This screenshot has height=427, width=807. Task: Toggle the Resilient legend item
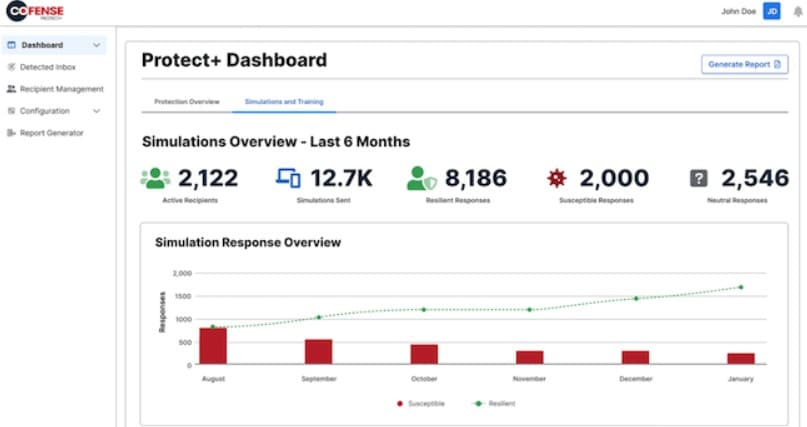(x=494, y=404)
